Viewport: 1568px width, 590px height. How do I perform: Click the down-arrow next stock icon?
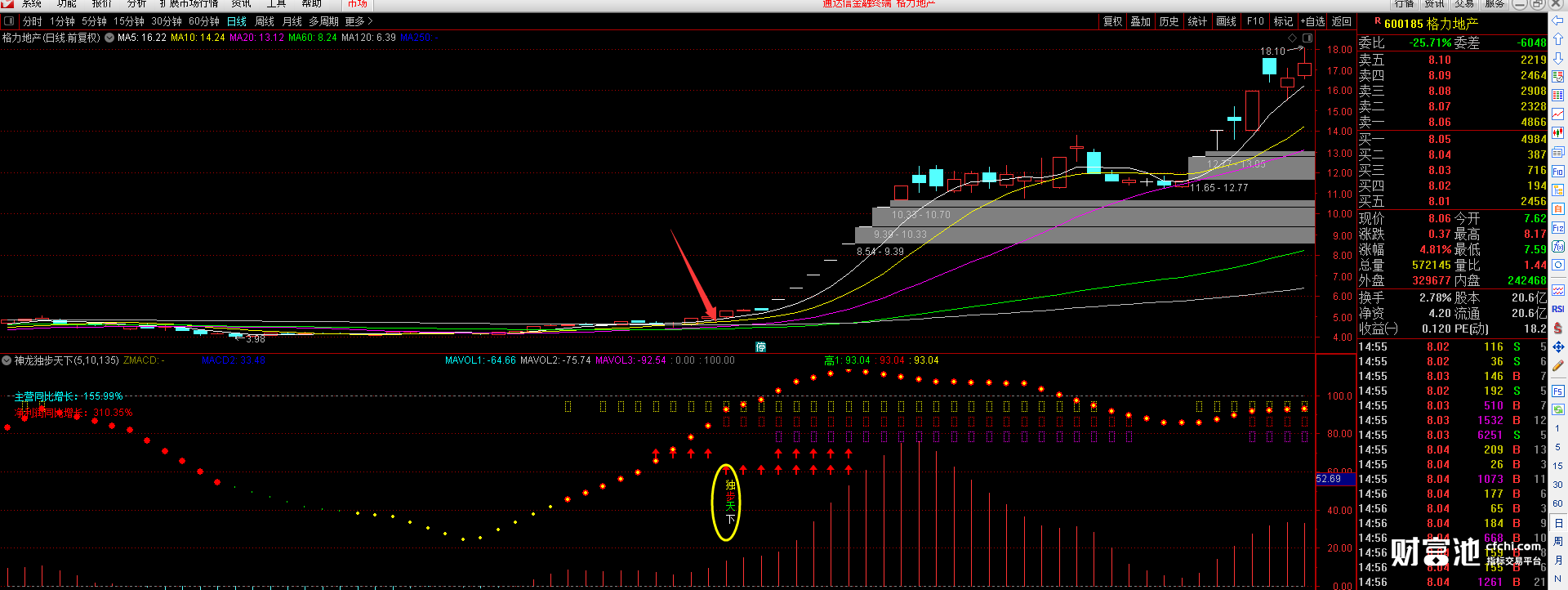click(x=1558, y=59)
